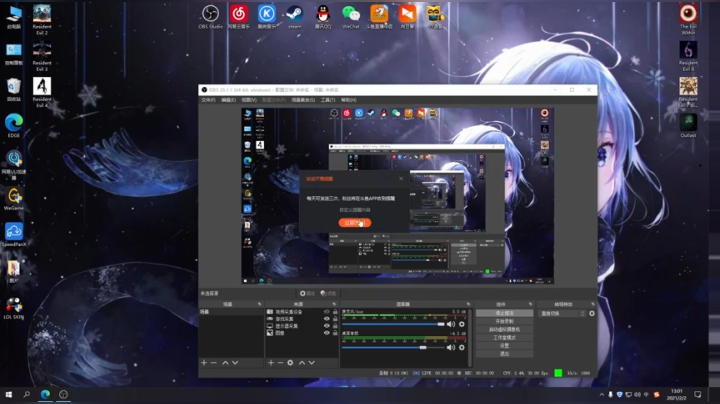Screen dimensions: 720x404
Task: Open the OBS Studio desktop shortcut
Action: 210,17
